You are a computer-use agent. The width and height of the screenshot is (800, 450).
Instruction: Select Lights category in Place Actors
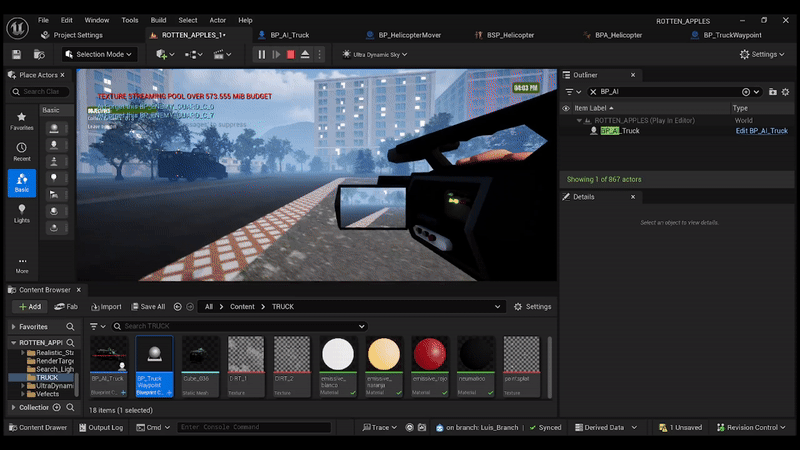21,214
